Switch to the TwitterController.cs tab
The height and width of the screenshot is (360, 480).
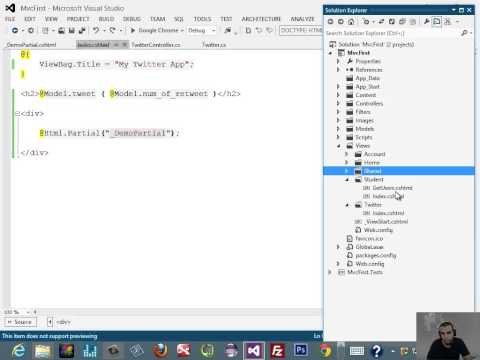[156, 45]
